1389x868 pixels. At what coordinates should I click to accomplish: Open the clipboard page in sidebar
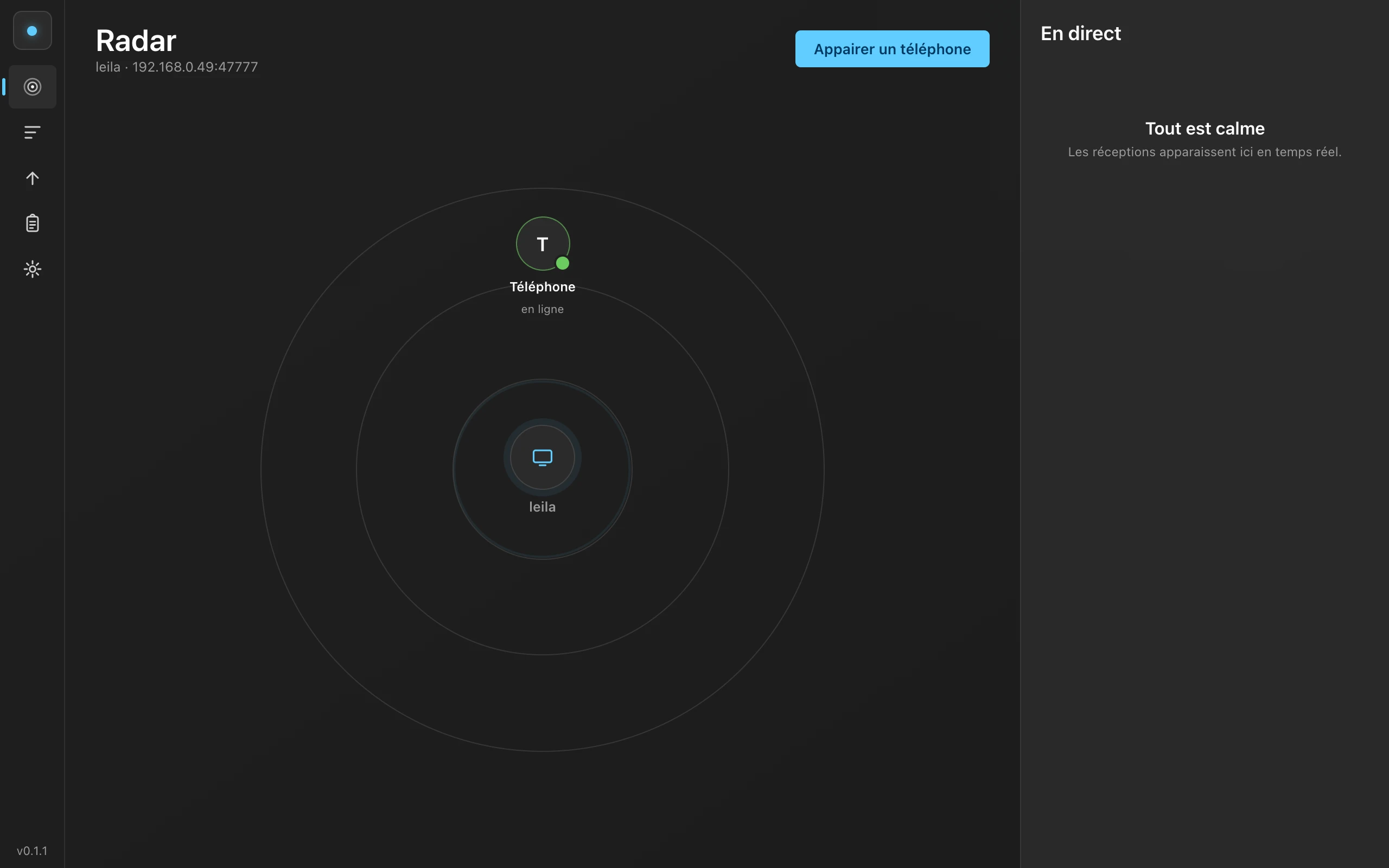32,224
